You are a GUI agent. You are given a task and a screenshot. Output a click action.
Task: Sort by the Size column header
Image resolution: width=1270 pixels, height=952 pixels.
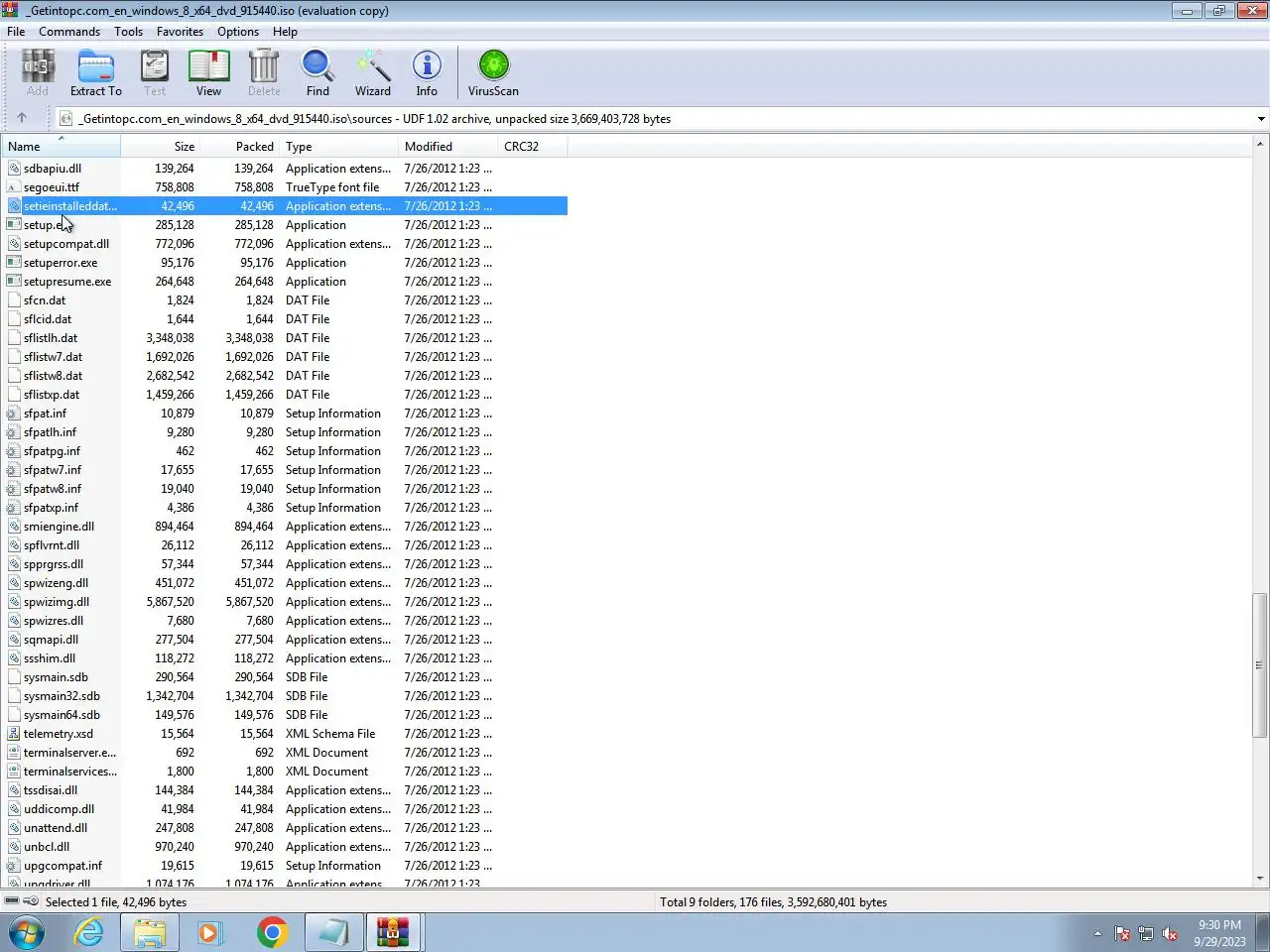[x=161, y=146]
